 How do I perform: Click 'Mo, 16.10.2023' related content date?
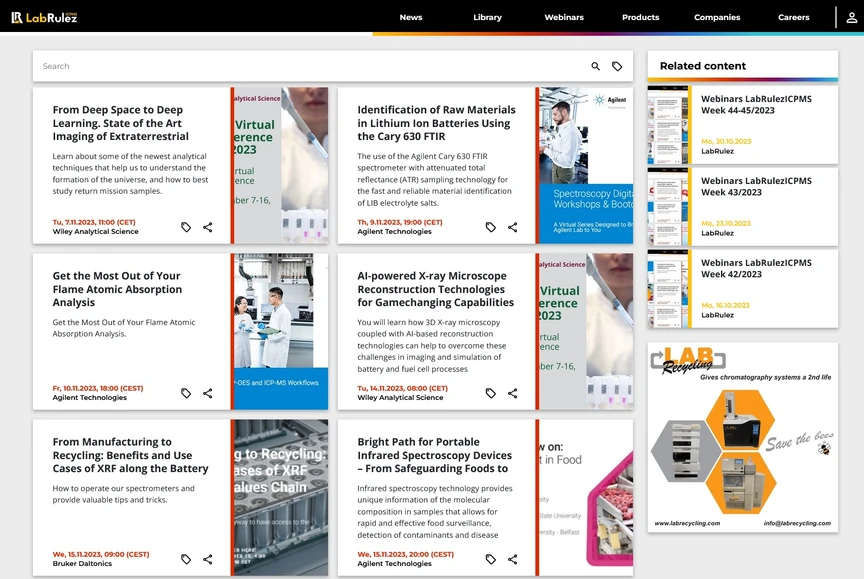725,306
